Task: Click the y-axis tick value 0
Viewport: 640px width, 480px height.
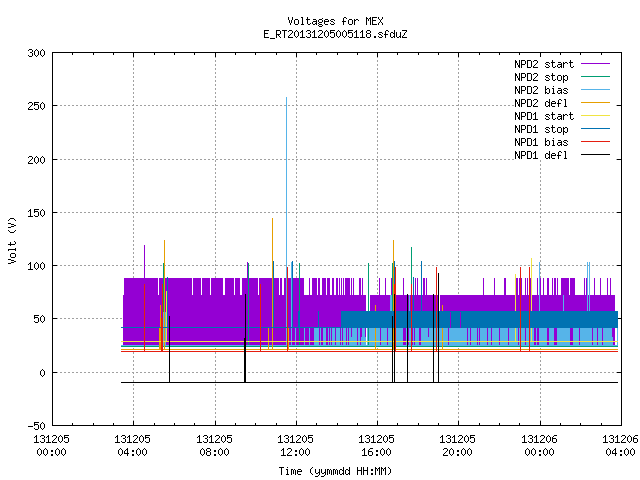Action: click(x=42, y=373)
